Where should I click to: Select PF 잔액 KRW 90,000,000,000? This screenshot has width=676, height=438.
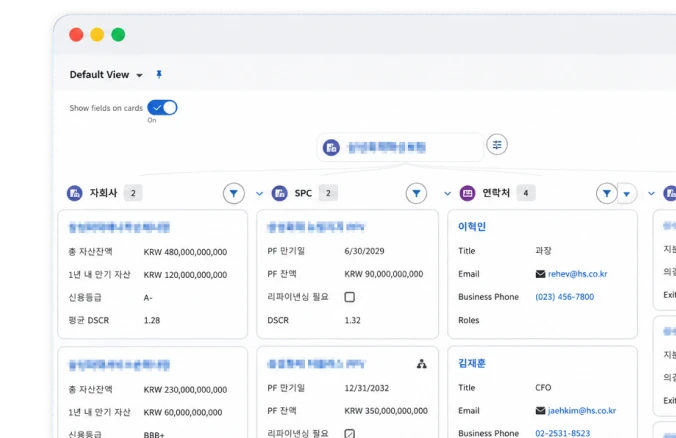click(x=384, y=274)
